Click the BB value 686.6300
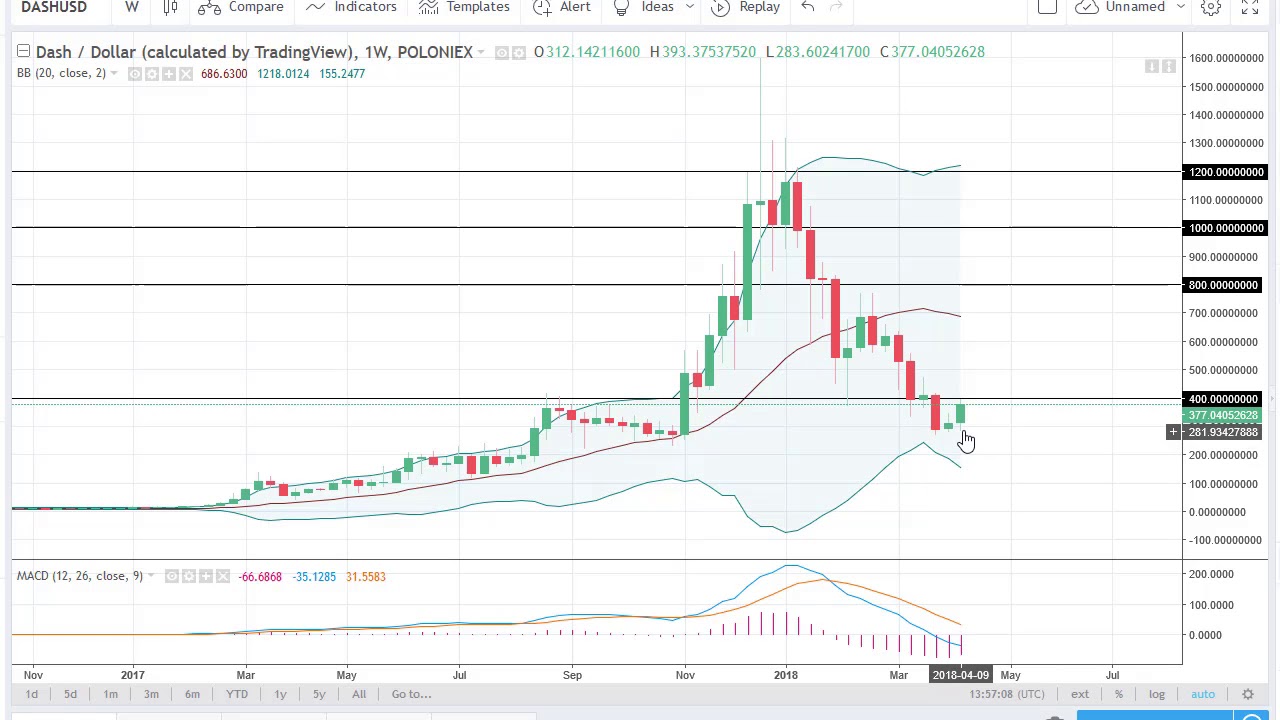The width and height of the screenshot is (1280, 720). coord(224,74)
